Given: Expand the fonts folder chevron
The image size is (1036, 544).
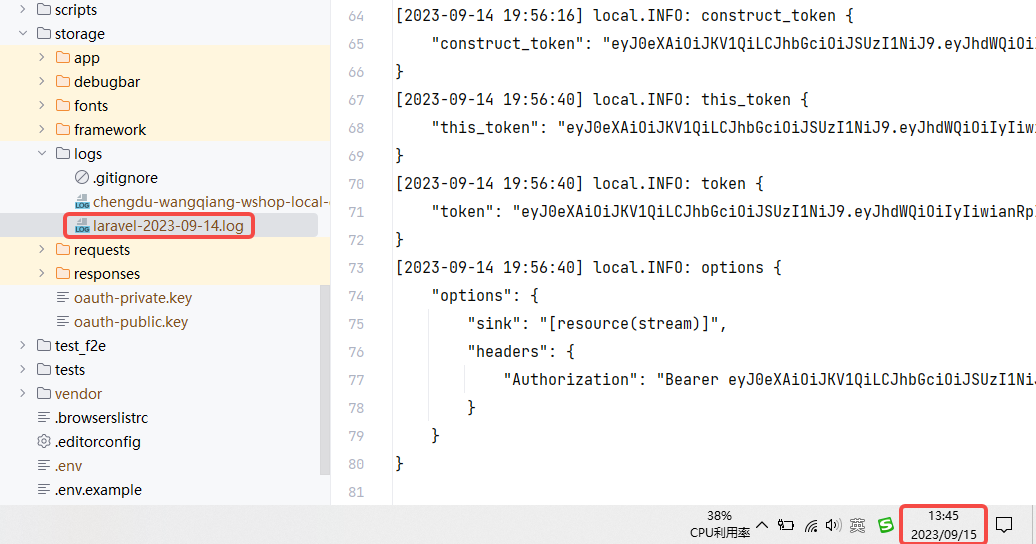Looking at the screenshot, I should 42,105.
